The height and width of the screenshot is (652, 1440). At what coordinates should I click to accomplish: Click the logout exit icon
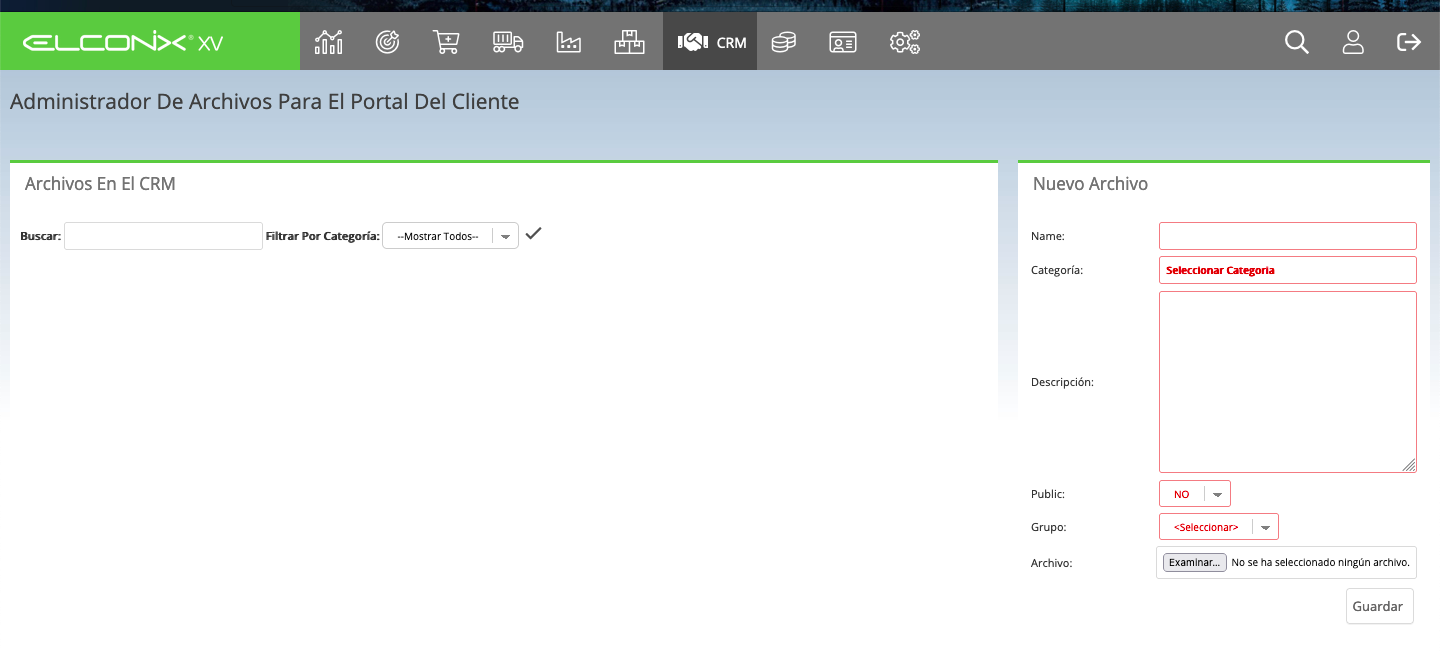(1409, 42)
